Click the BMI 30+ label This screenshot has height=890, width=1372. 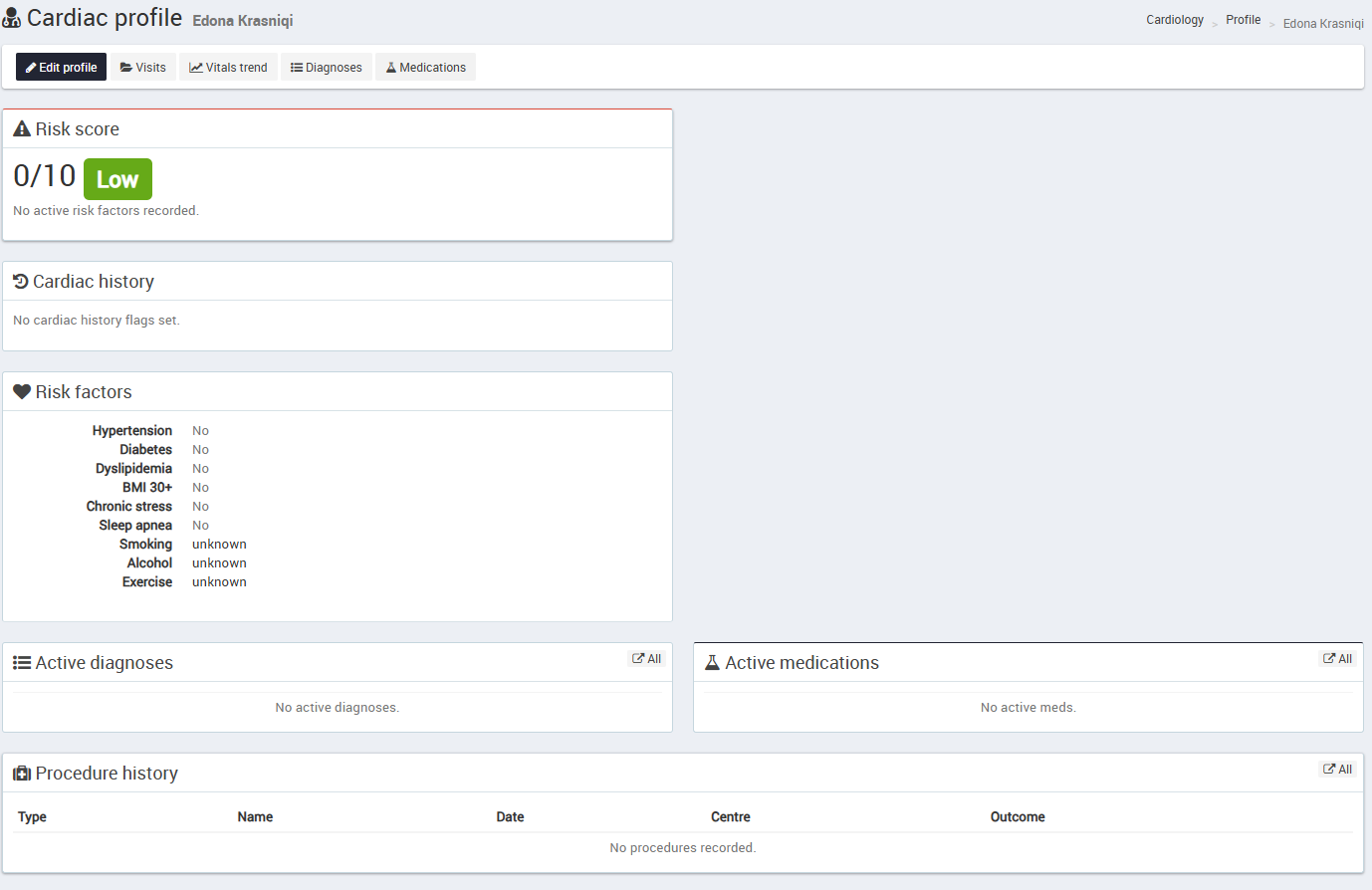[x=147, y=487]
